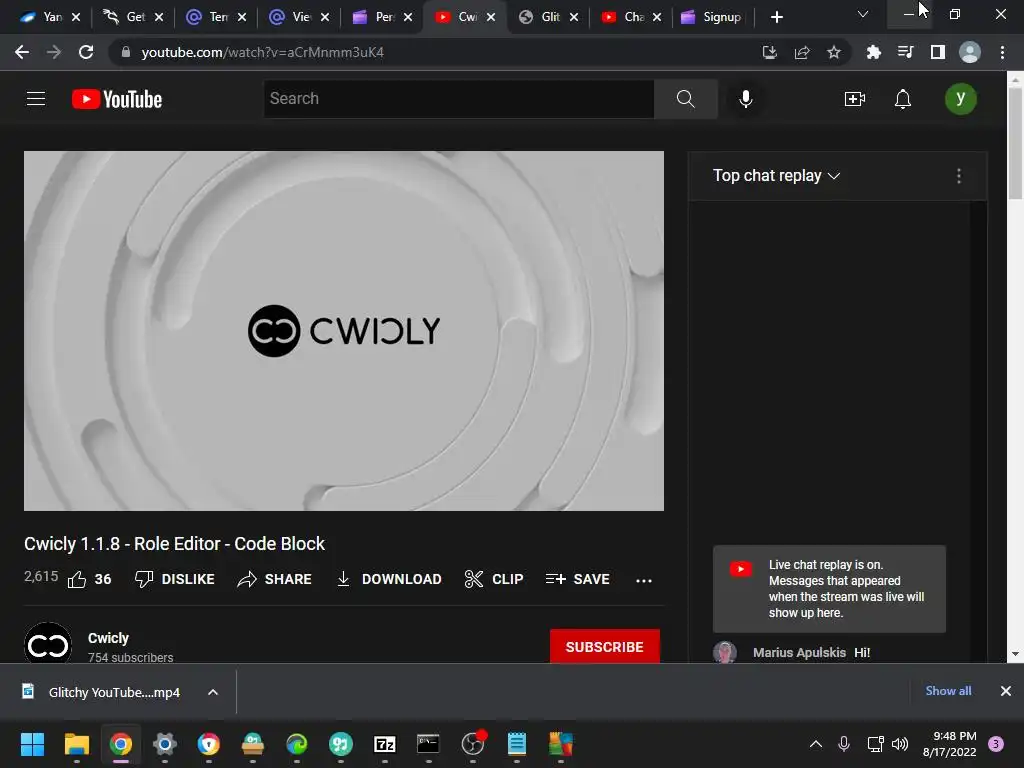The height and width of the screenshot is (768, 1024).
Task: Bookmark this page with the star
Action: coord(834,52)
